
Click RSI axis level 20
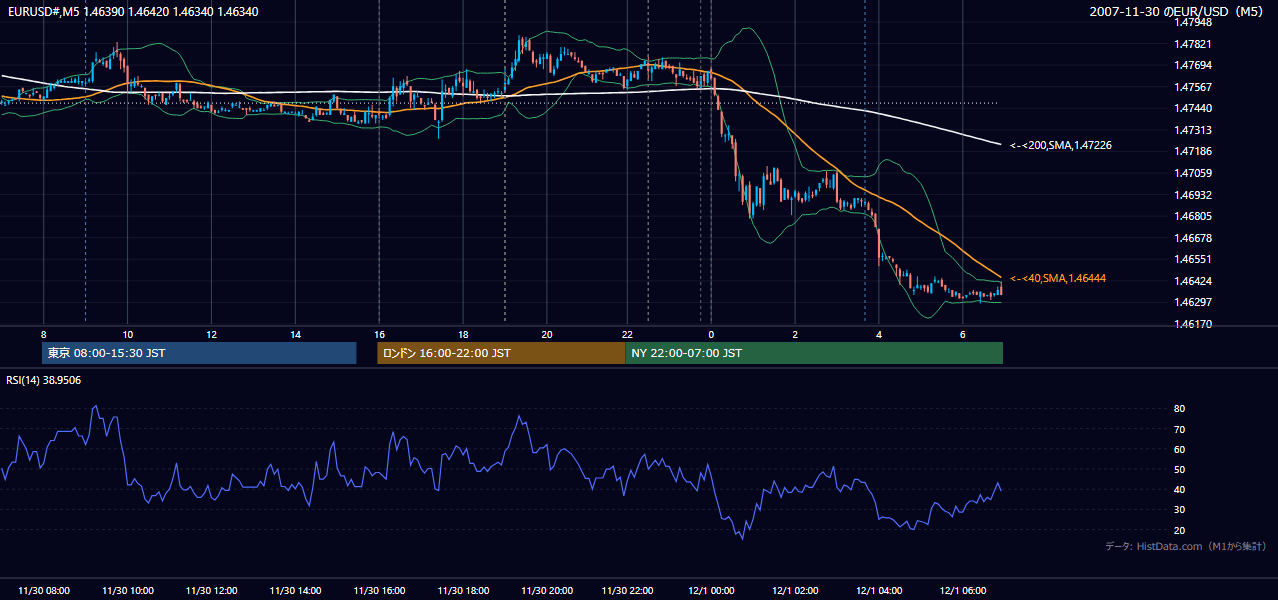[x=1179, y=530]
